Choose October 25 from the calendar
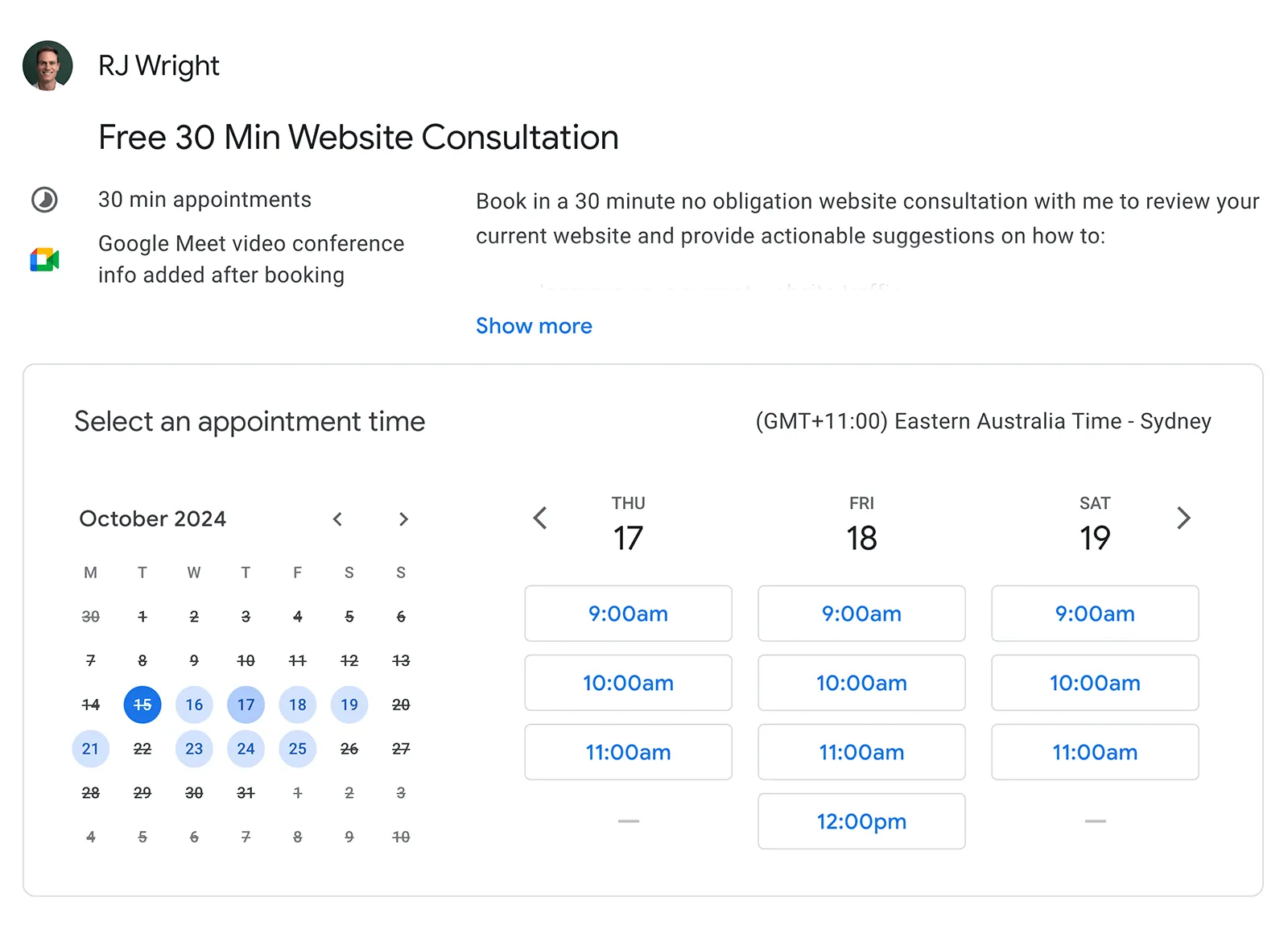1288x926 pixels. coord(297,748)
